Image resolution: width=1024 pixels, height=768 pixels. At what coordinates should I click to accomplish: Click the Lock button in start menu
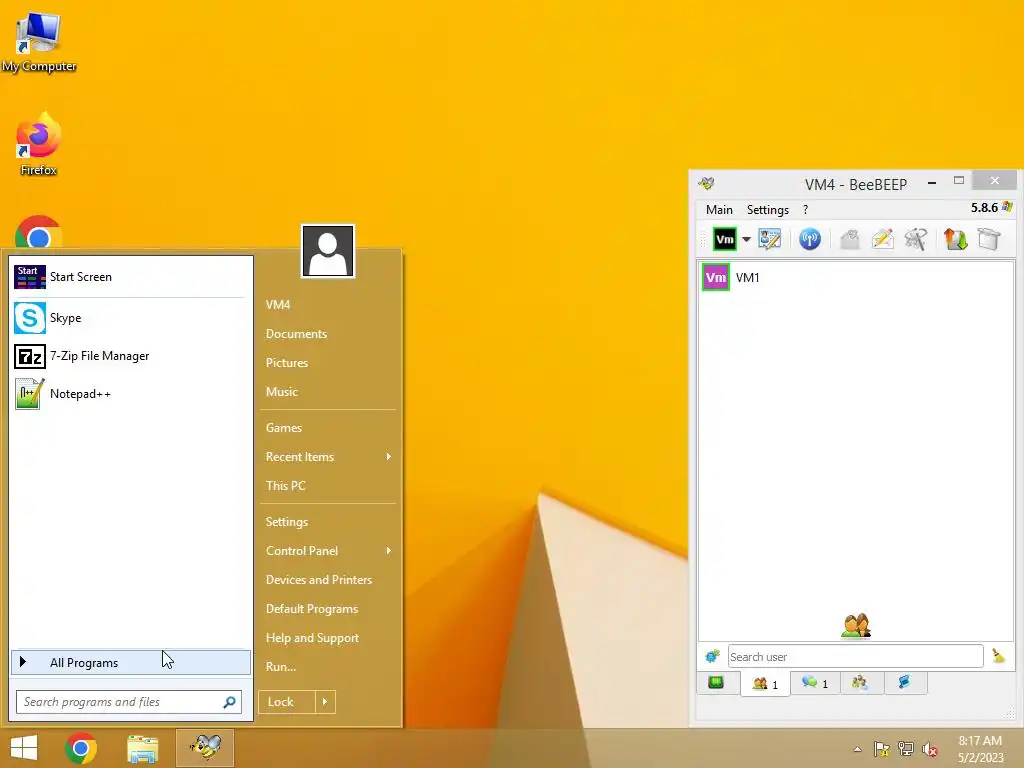point(287,702)
